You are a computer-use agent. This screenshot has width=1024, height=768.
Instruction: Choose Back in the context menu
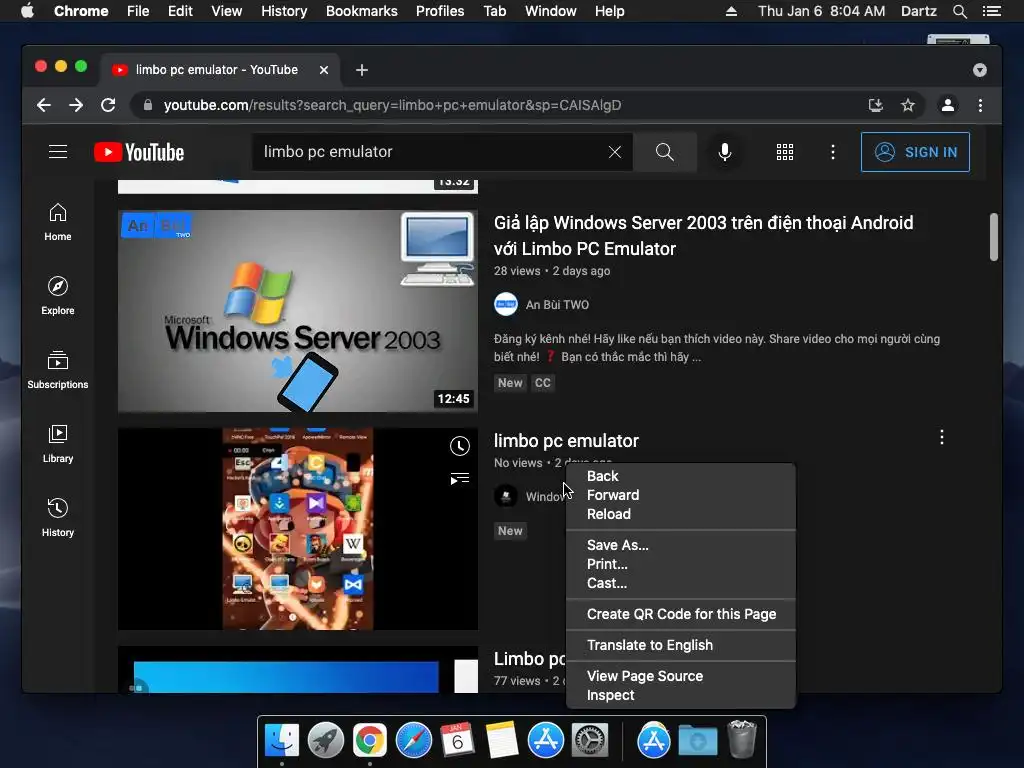click(x=681, y=476)
